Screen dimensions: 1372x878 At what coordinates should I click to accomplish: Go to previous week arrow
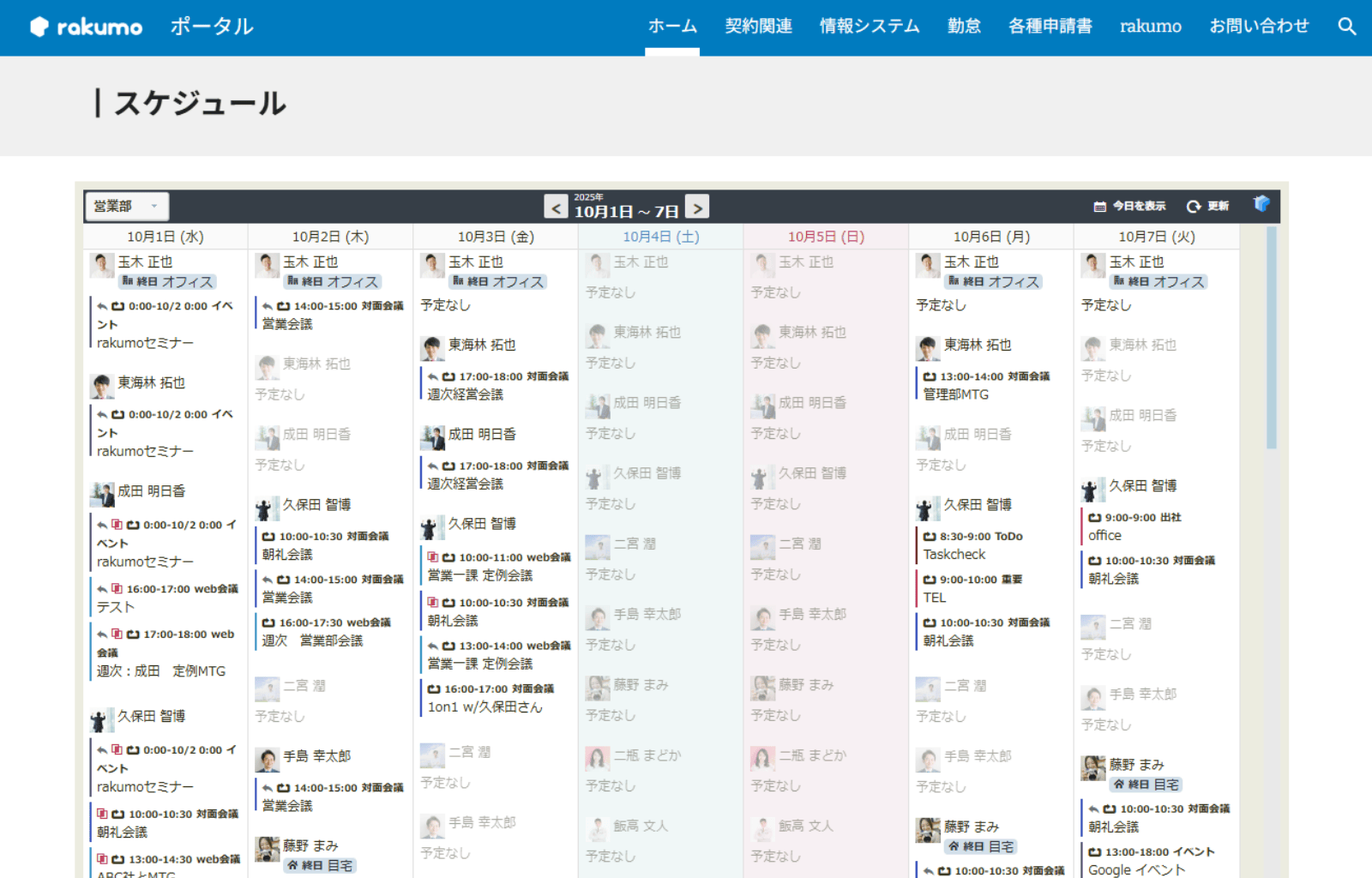point(556,207)
